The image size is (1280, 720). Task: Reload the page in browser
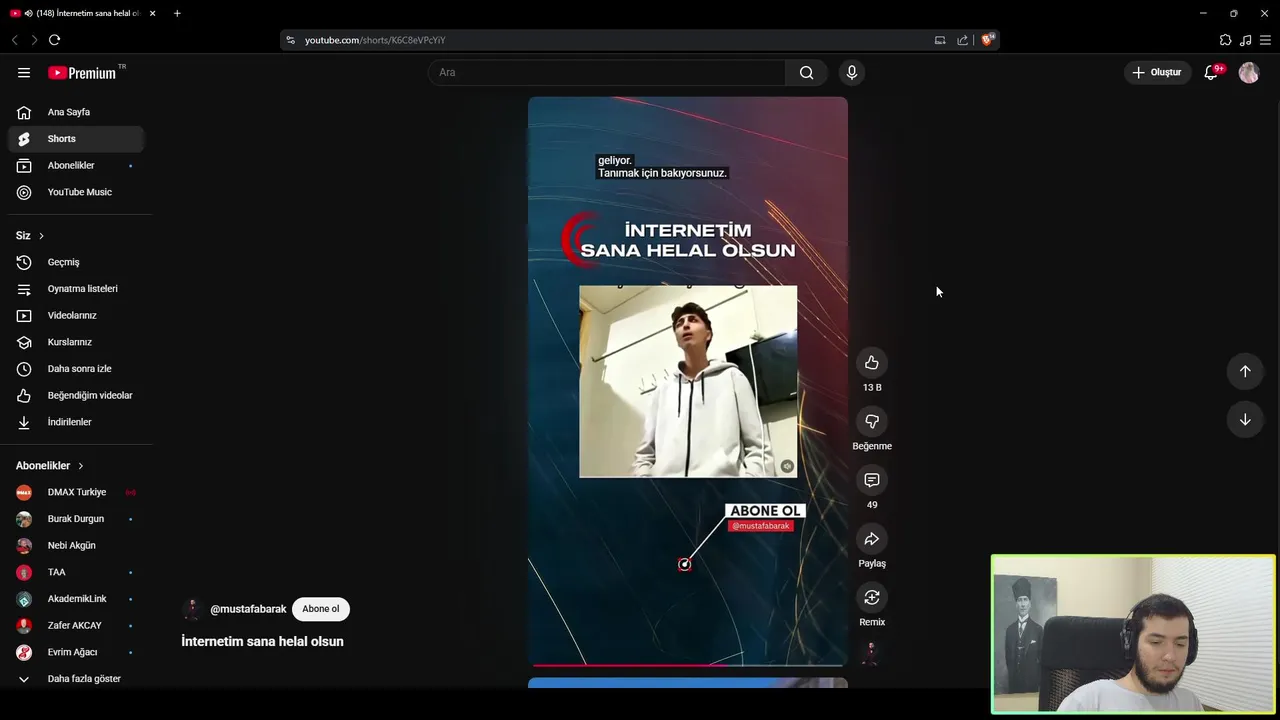[54, 40]
